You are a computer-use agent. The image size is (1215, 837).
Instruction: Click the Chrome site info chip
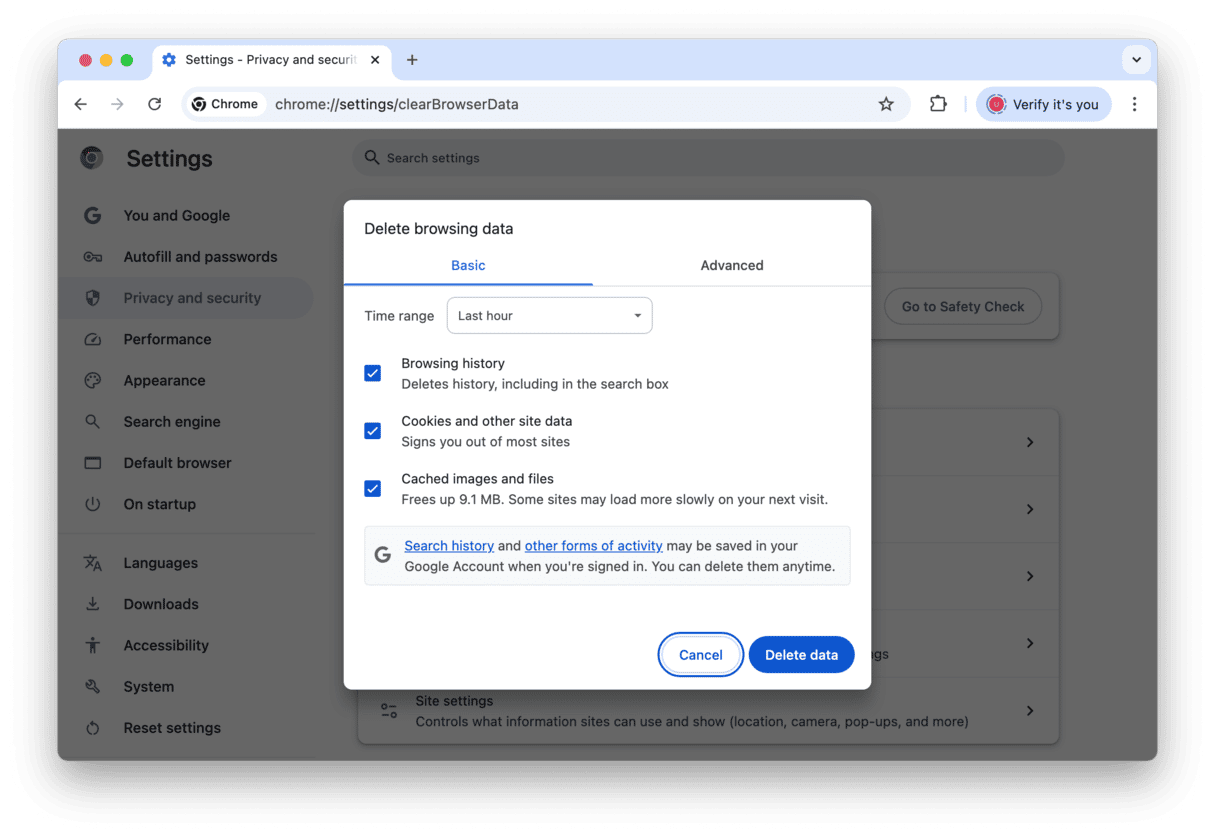[225, 104]
